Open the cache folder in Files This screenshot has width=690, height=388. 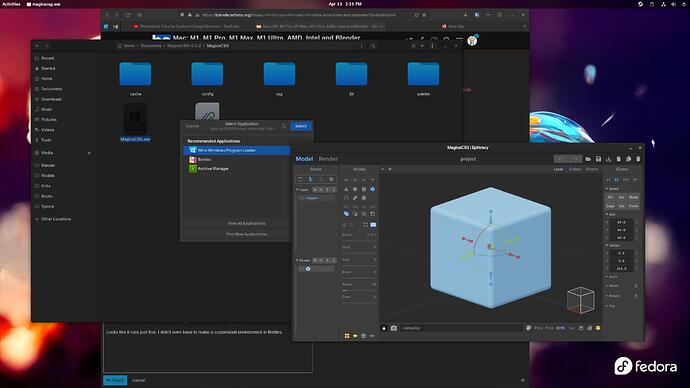click(135, 78)
